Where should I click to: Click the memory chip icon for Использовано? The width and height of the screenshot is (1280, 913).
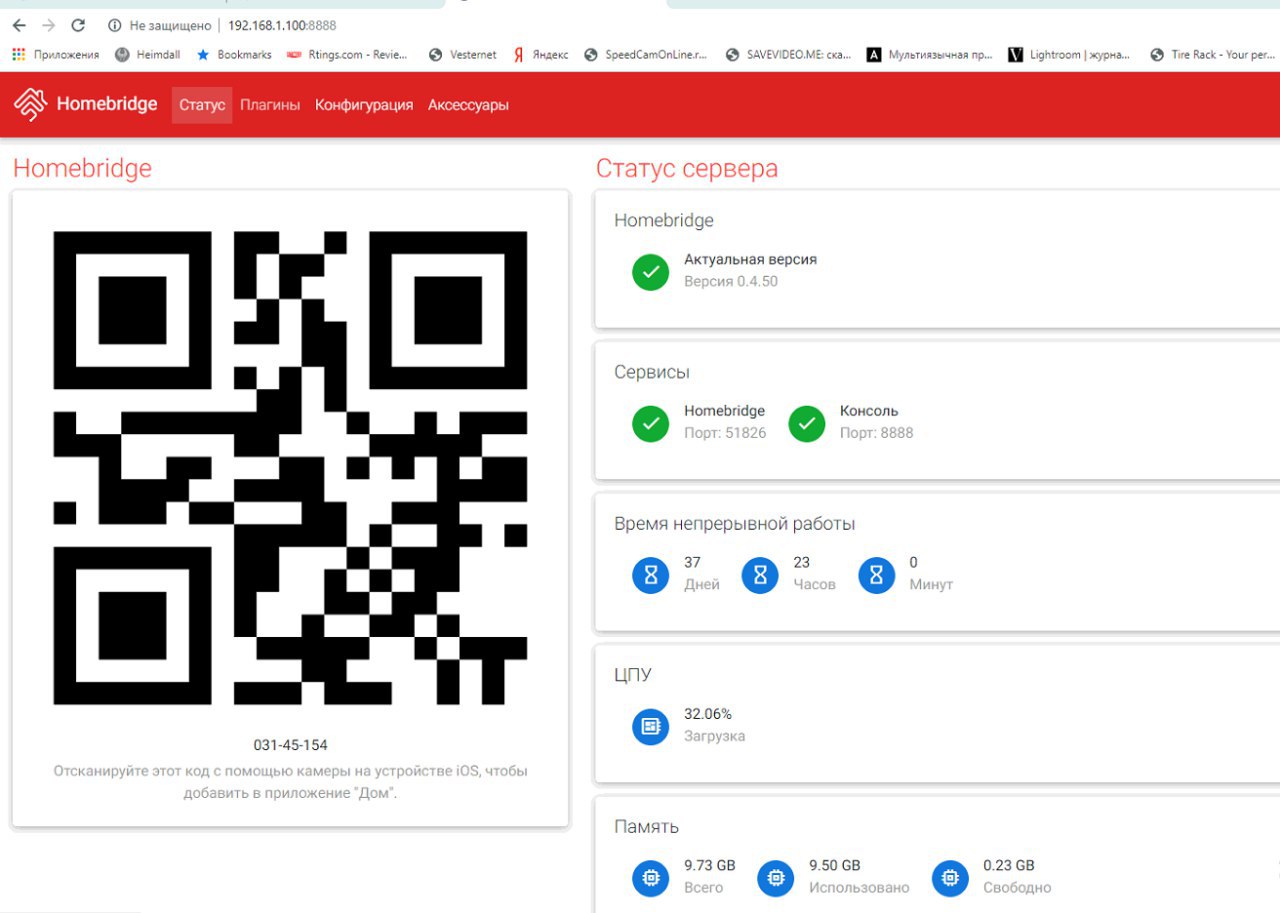(775, 878)
